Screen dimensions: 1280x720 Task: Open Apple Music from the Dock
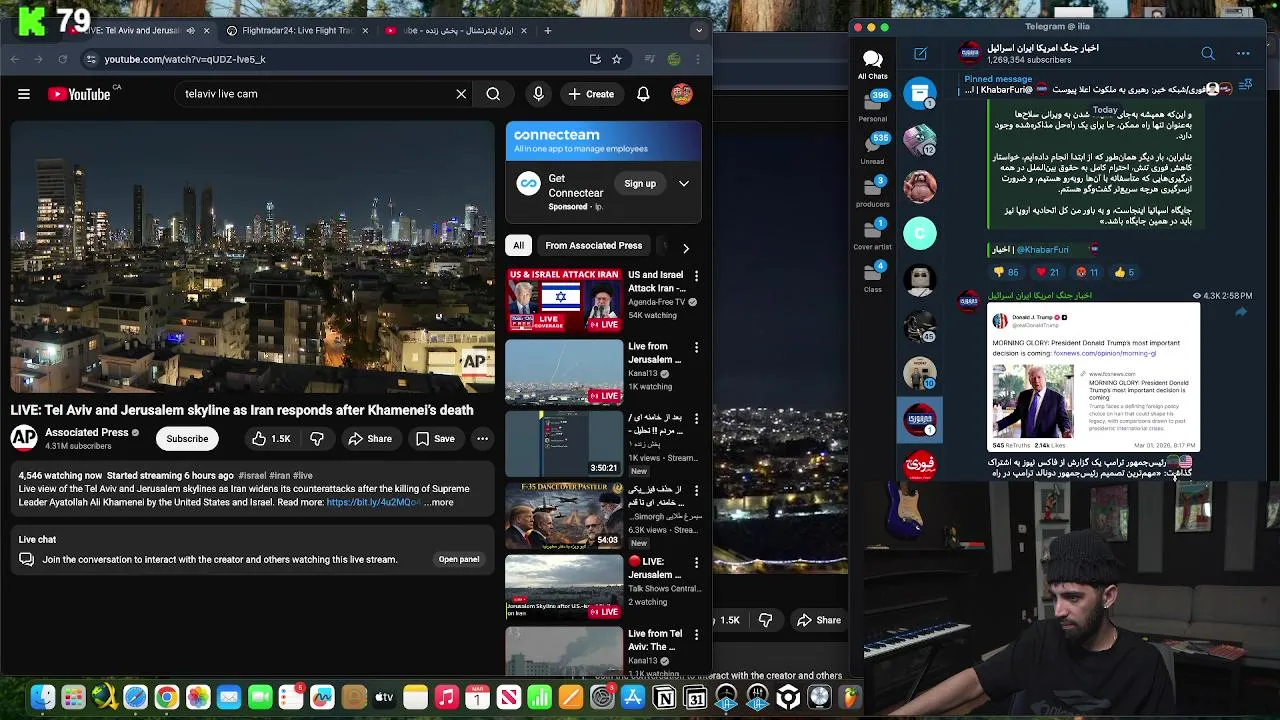[446, 698]
